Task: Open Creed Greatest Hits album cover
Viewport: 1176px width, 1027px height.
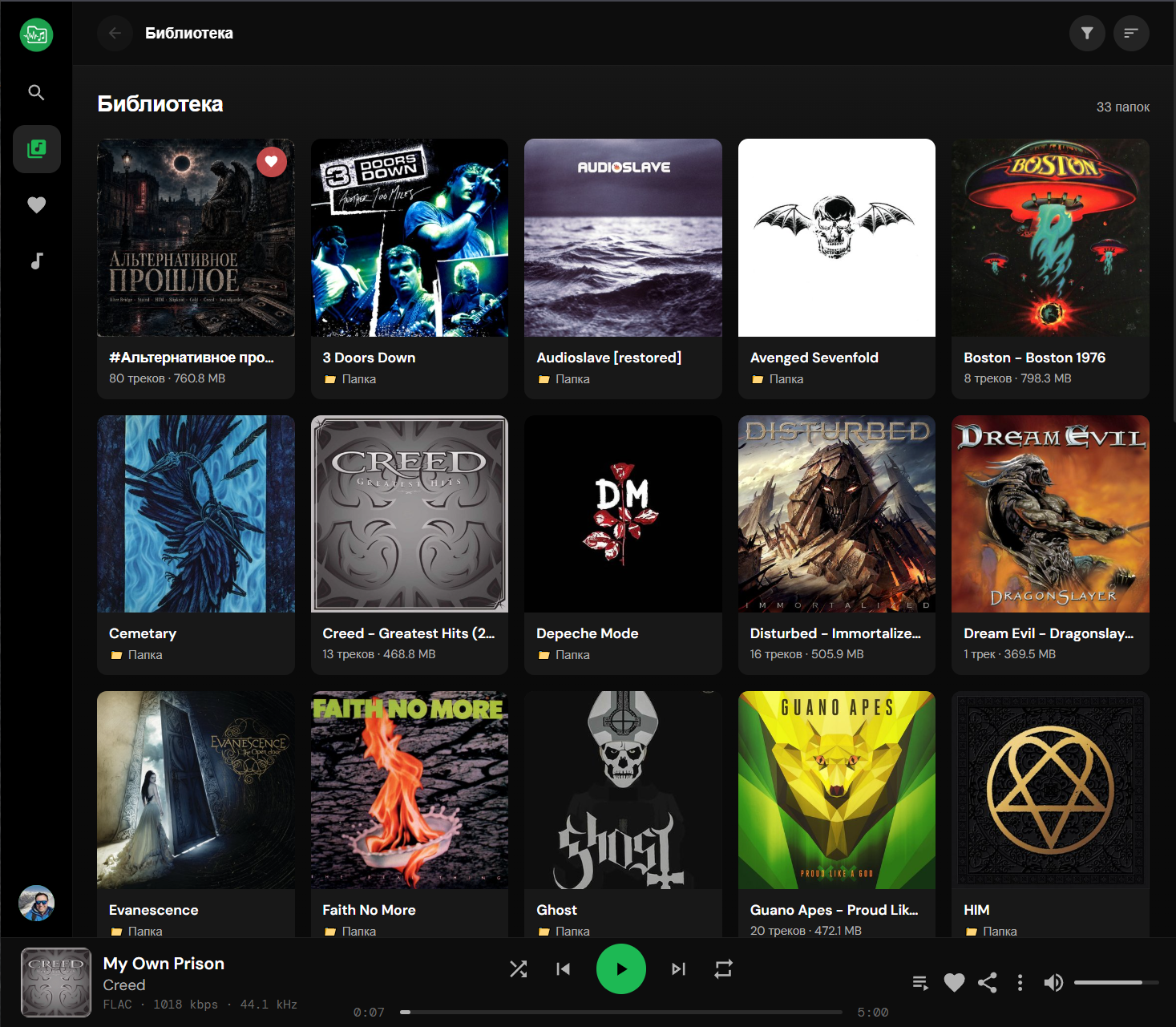Action: click(410, 514)
